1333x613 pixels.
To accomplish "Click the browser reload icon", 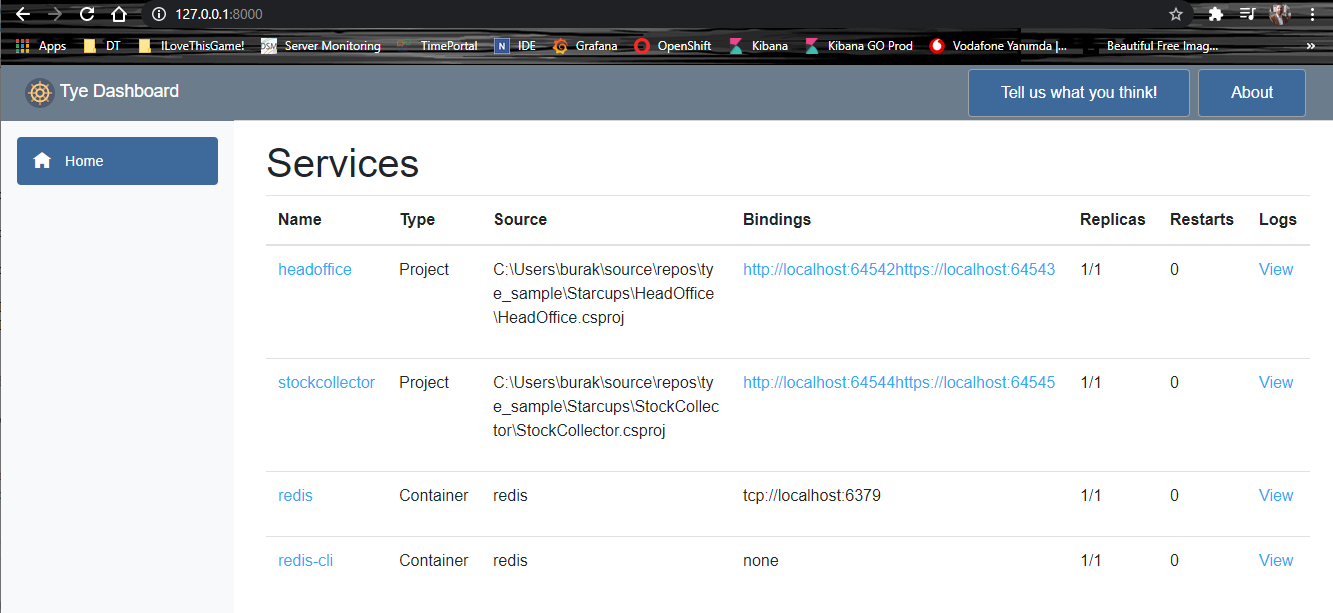I will (87, 14).
